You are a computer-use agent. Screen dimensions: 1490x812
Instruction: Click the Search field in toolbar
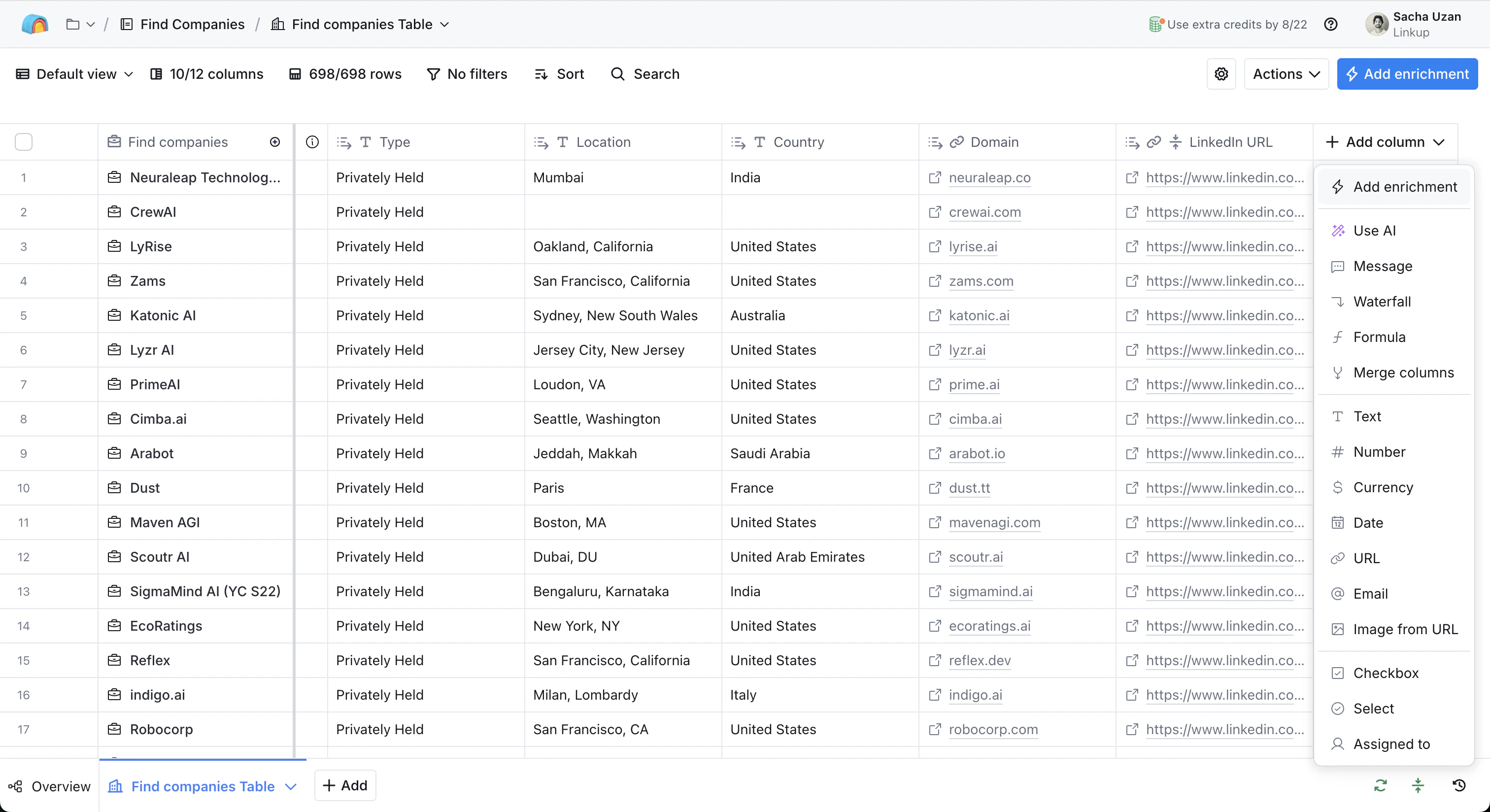pos(645,74)
